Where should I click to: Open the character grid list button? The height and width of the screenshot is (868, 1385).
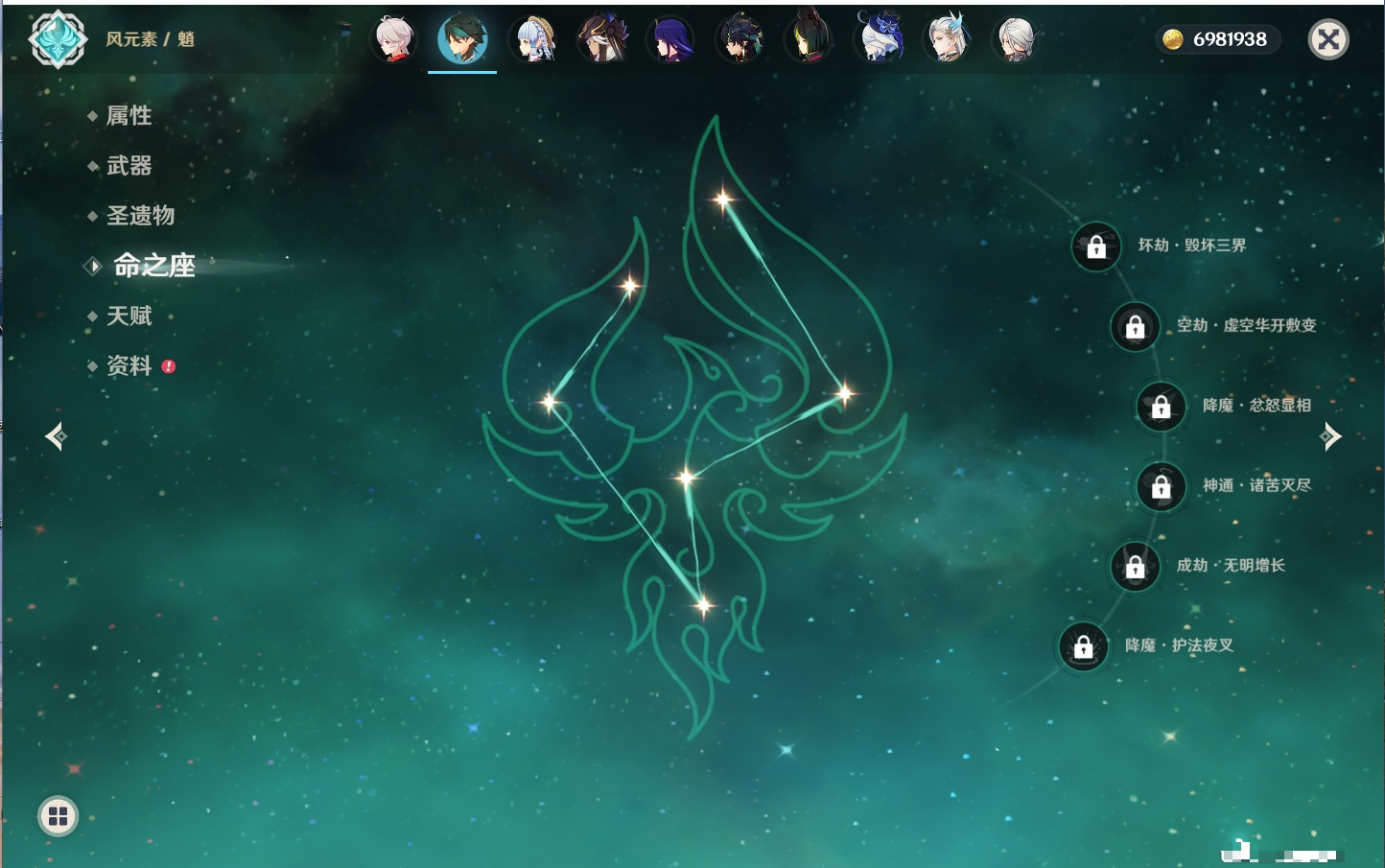(x=58, y=816)
